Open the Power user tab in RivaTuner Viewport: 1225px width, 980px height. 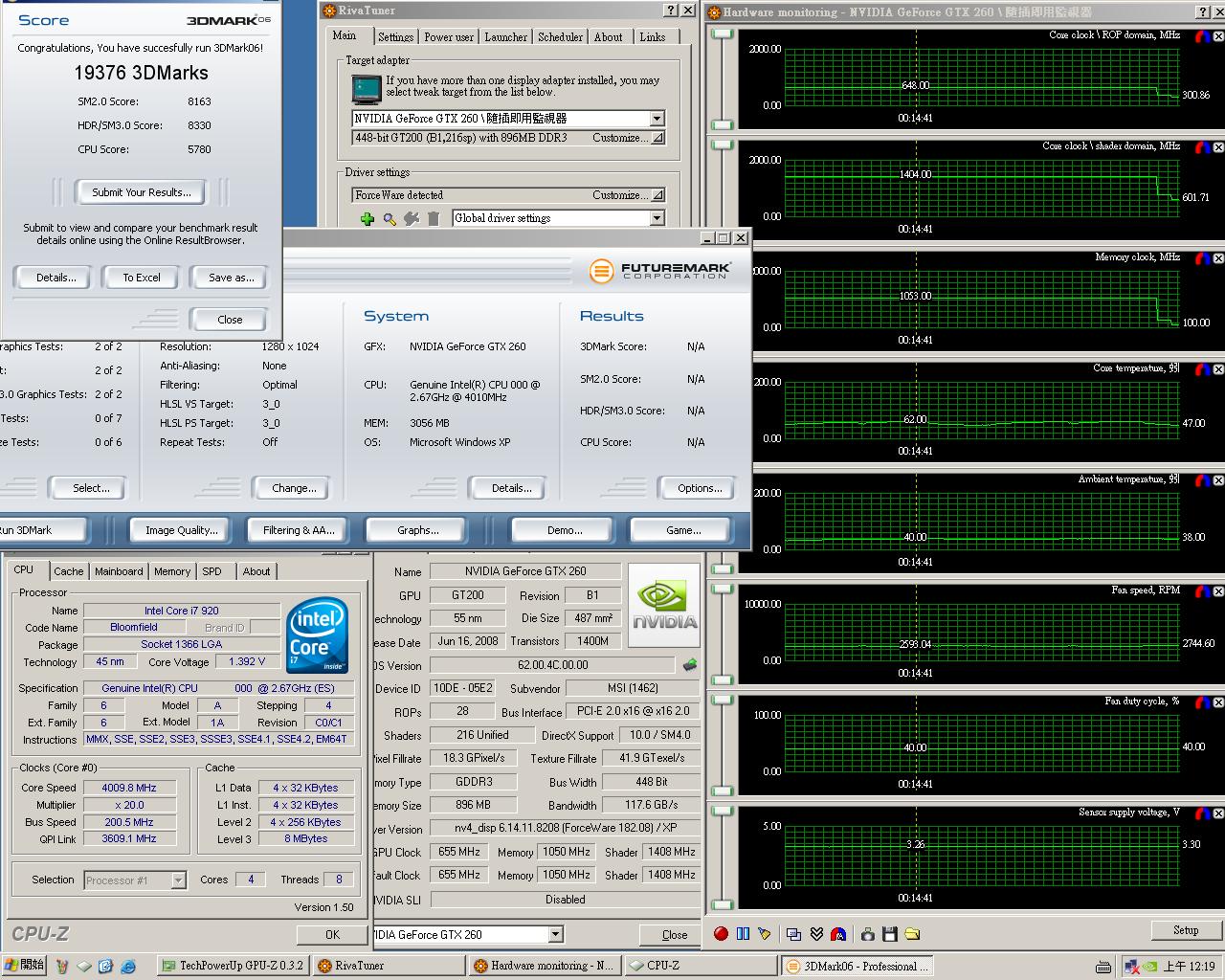point(449,37)
